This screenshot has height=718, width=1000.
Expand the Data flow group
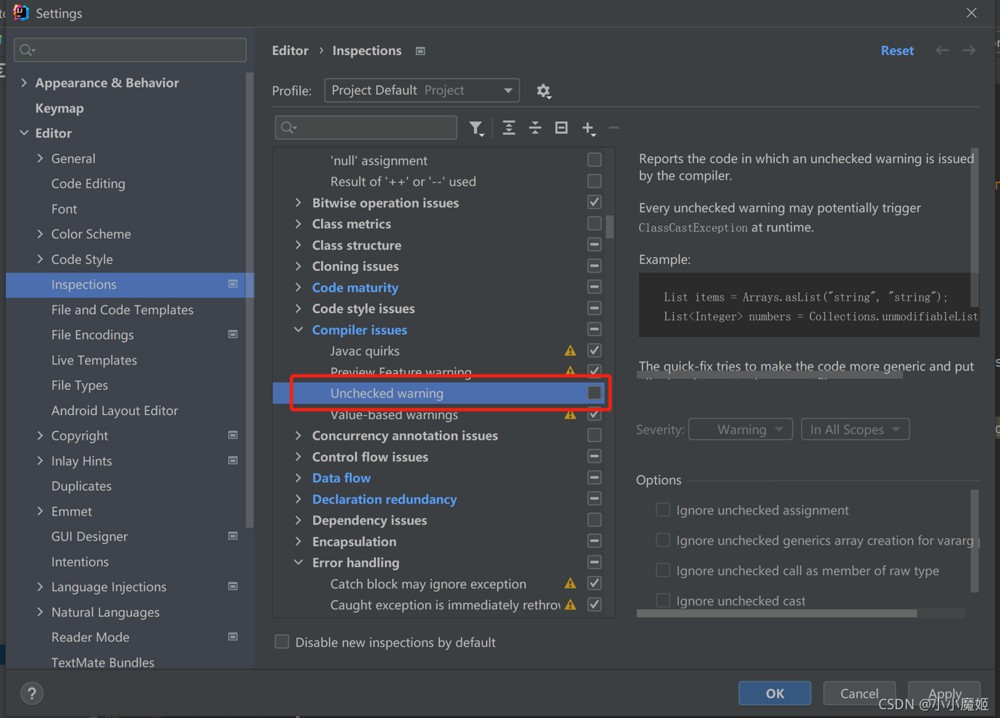(x=298, y=478)
